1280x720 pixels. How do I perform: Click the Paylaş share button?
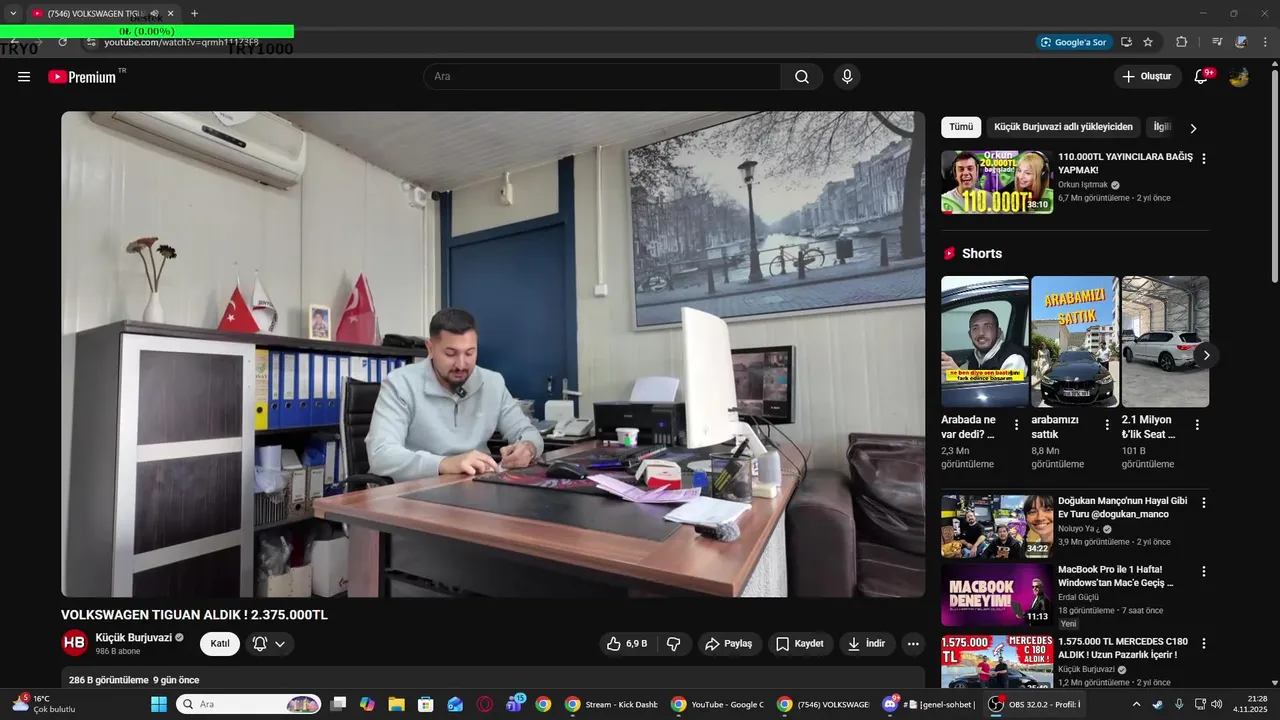[x=730, y=644]
